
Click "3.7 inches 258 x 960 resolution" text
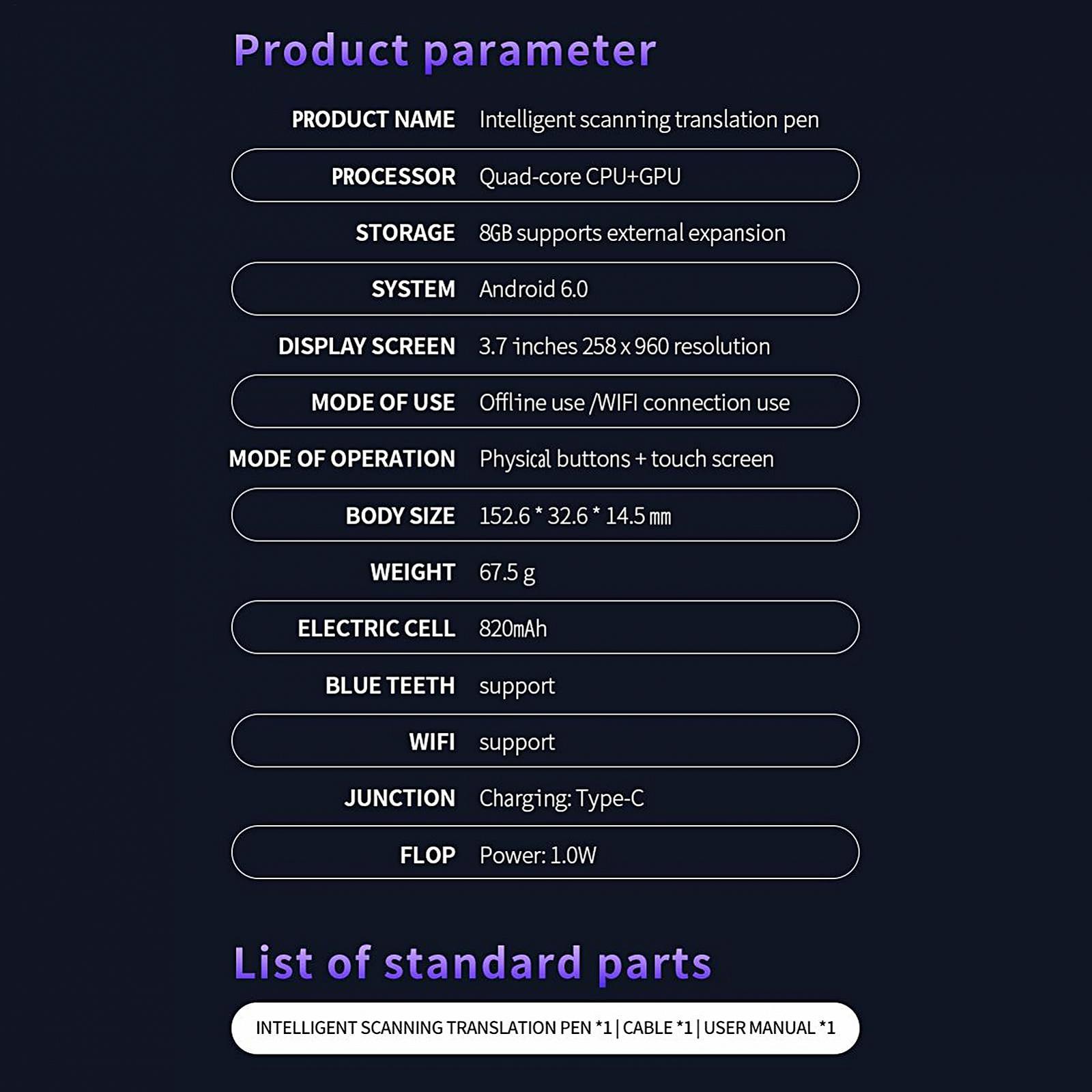point(624,346)
